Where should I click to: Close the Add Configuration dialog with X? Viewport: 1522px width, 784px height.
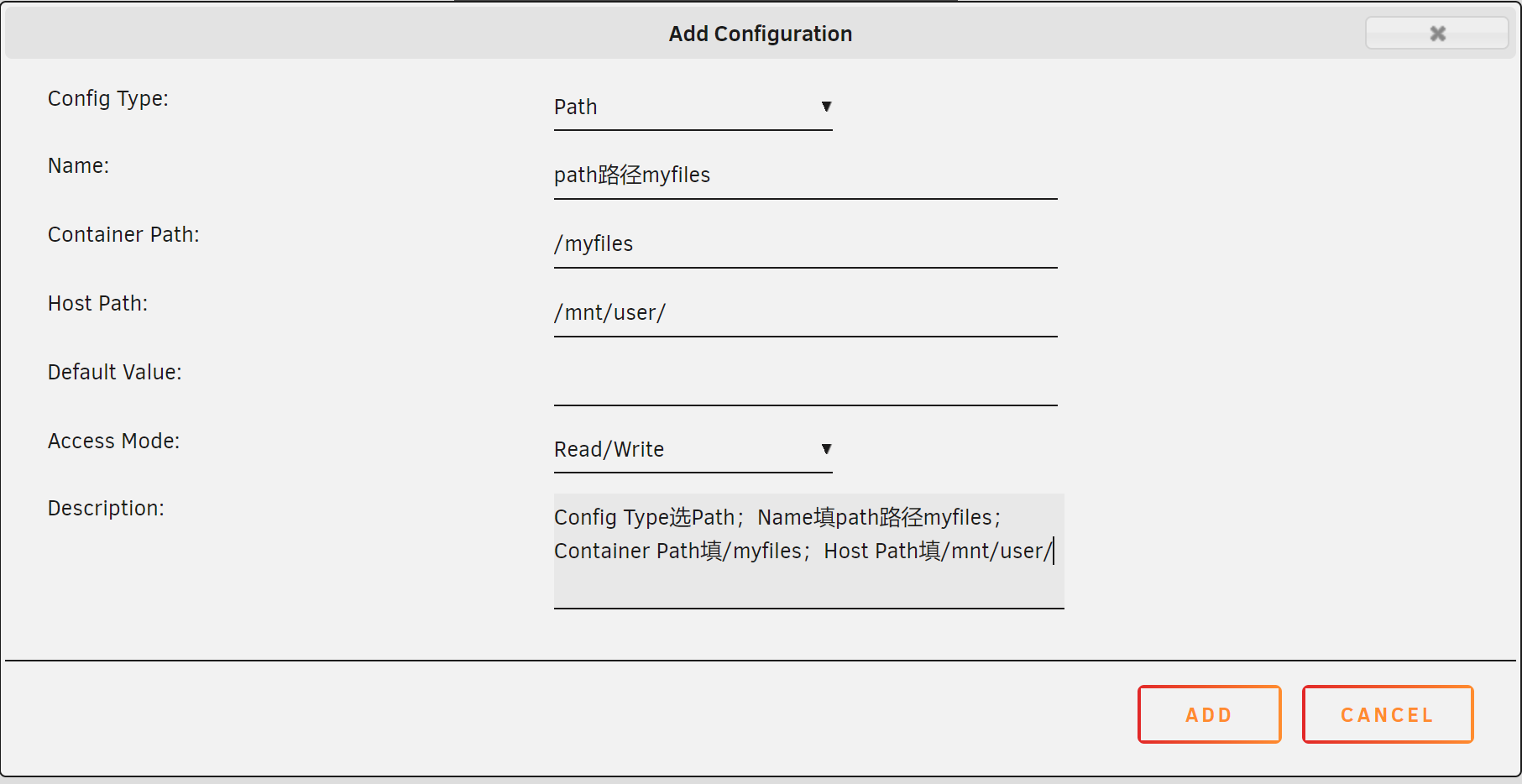pyautogui.click(x=1436, y=33)
